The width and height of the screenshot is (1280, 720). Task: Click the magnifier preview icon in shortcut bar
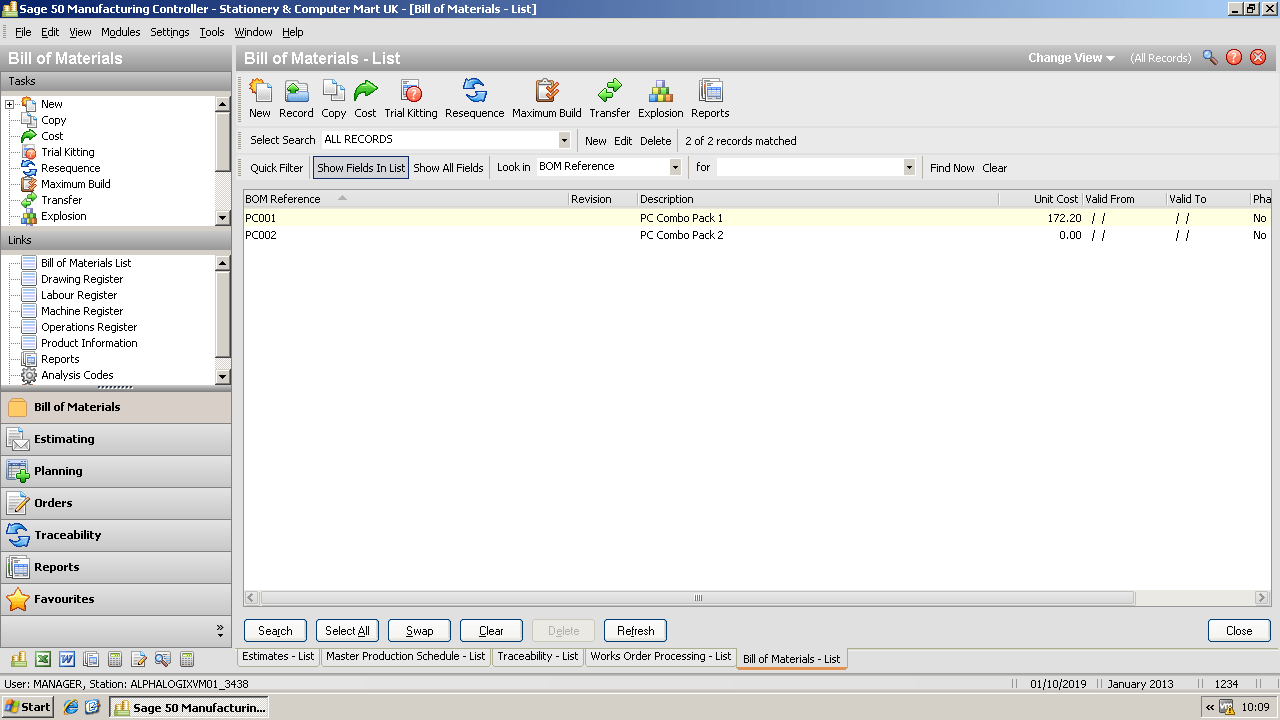tap(163, 659)
